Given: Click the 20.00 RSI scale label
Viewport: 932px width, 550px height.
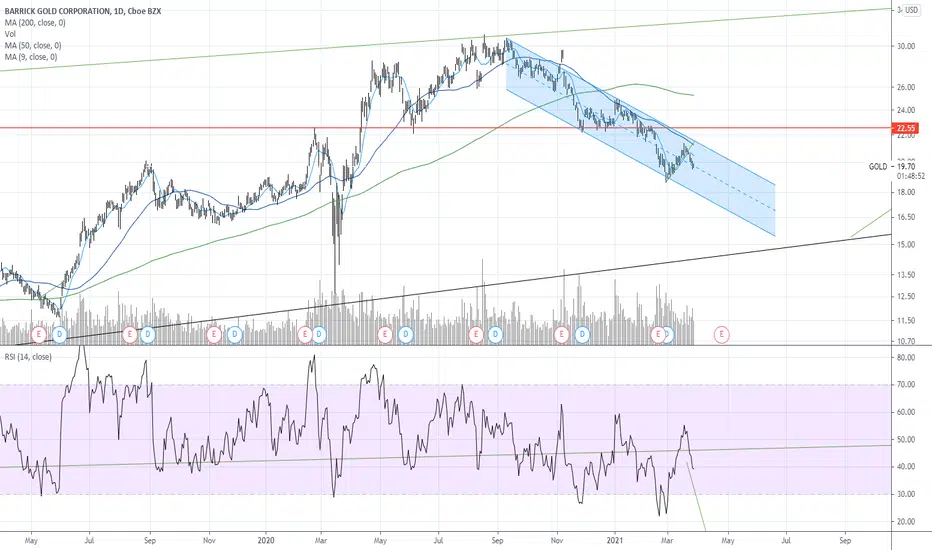Looking at the screenshot, I should 906,521.
